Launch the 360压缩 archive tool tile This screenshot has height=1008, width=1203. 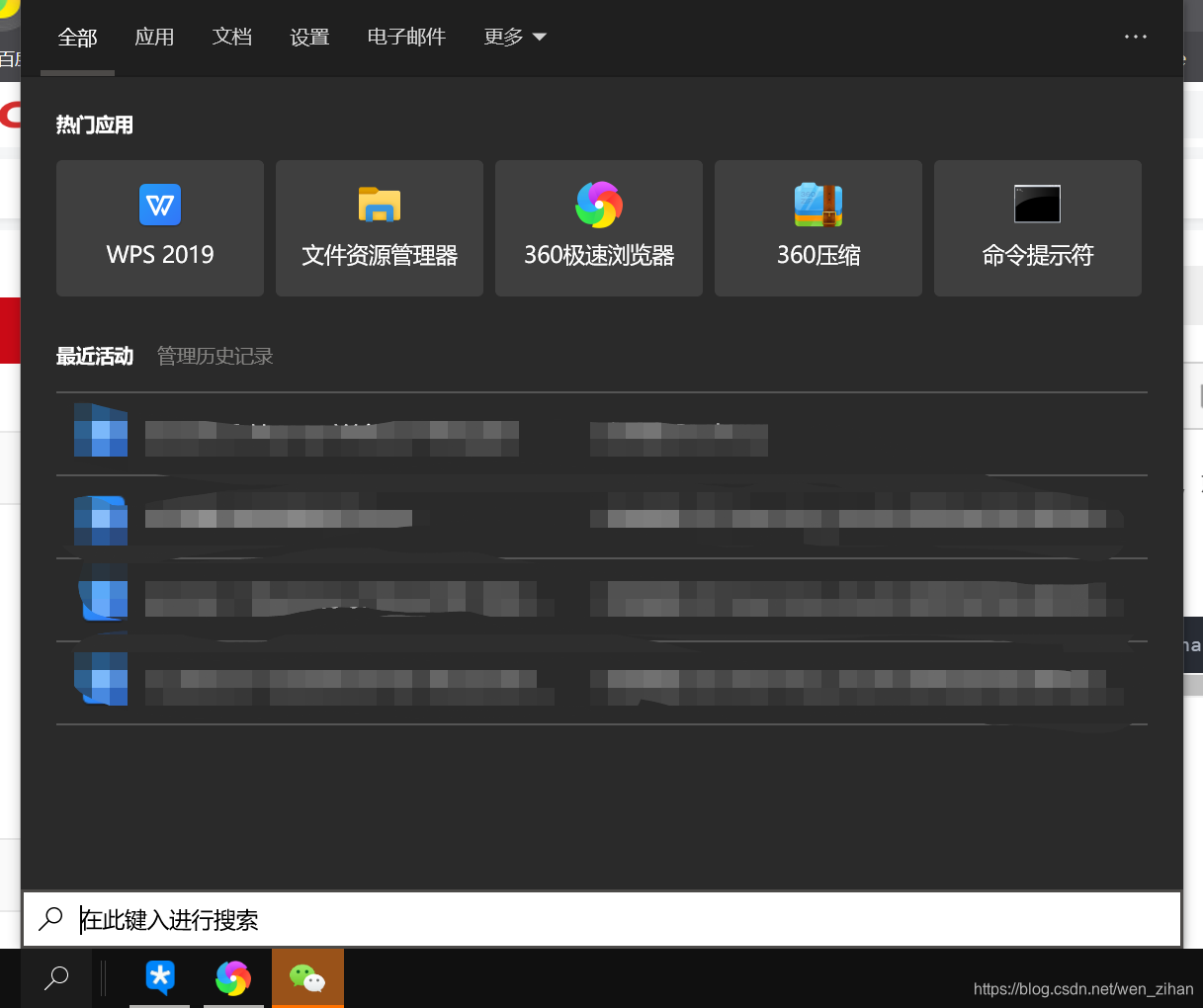tap(818, 228)
